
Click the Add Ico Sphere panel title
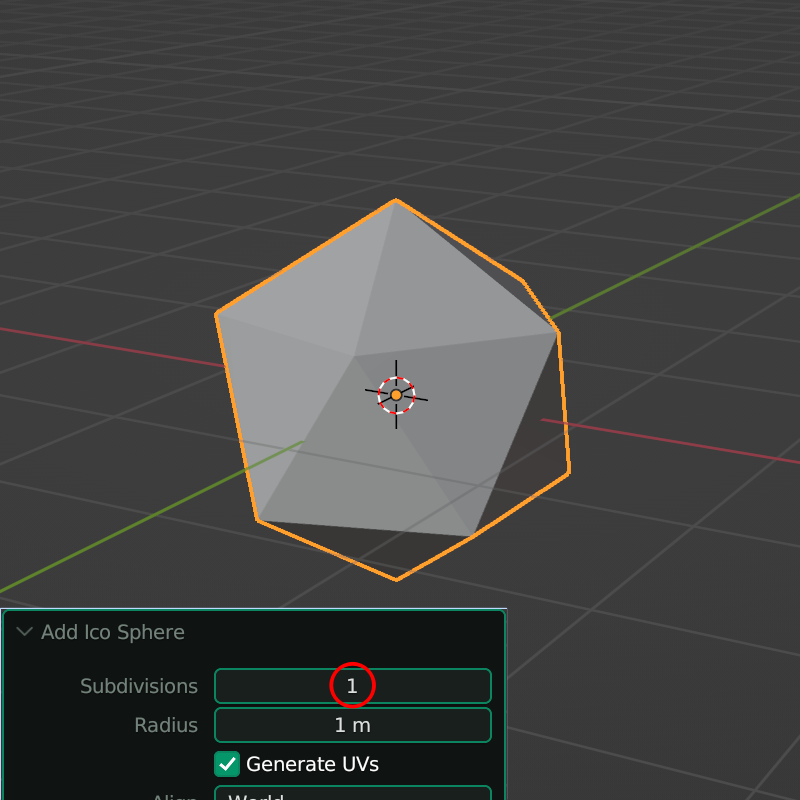(x=113, y=632)
